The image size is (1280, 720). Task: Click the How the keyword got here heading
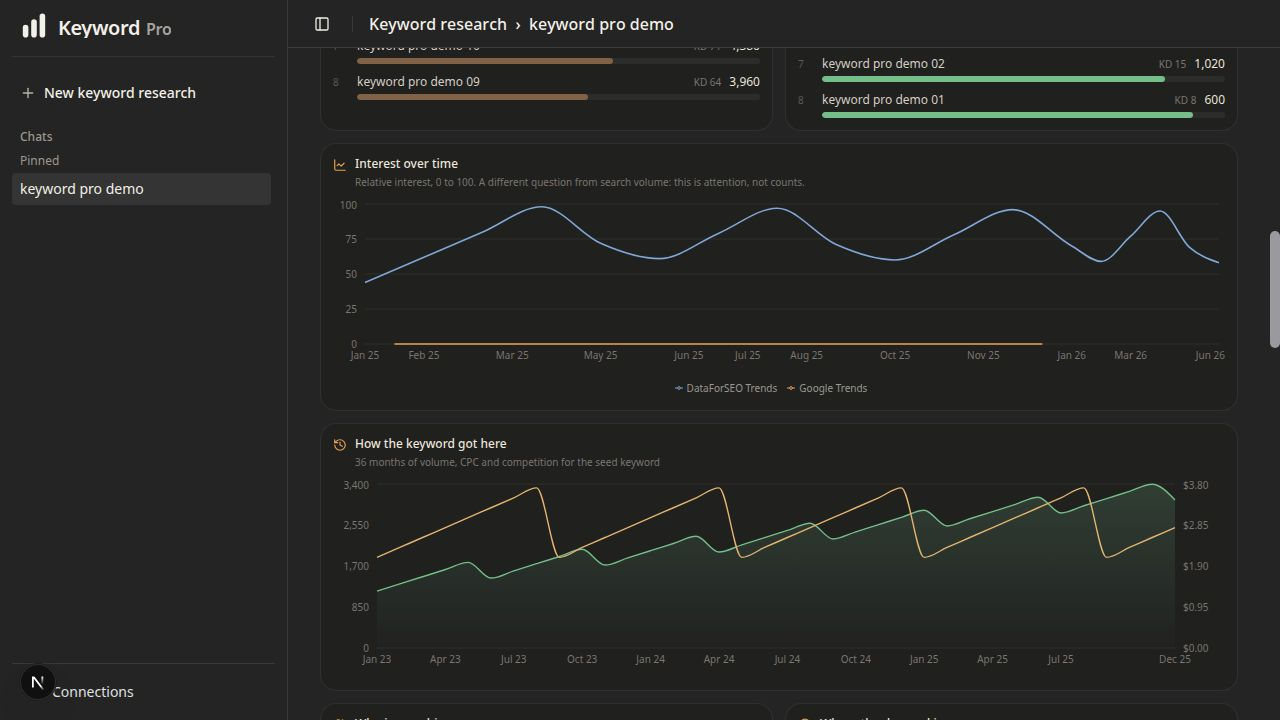coord(431,444)
